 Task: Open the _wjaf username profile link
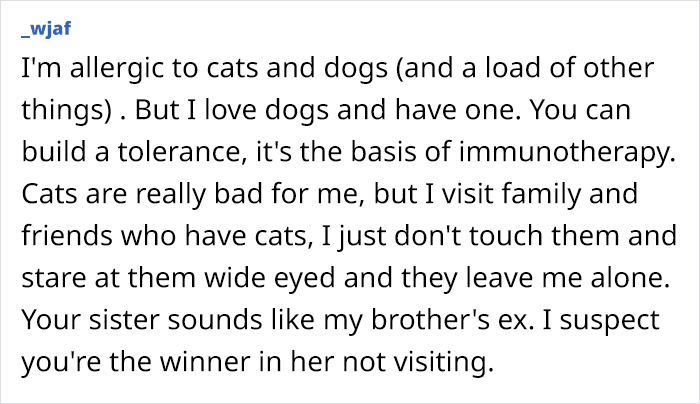(x=41, y=28)
